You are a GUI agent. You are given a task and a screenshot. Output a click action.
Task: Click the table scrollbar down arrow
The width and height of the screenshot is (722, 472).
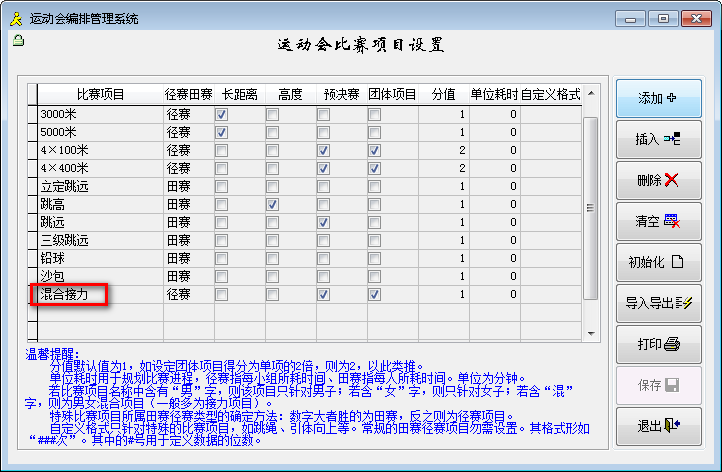590,334
